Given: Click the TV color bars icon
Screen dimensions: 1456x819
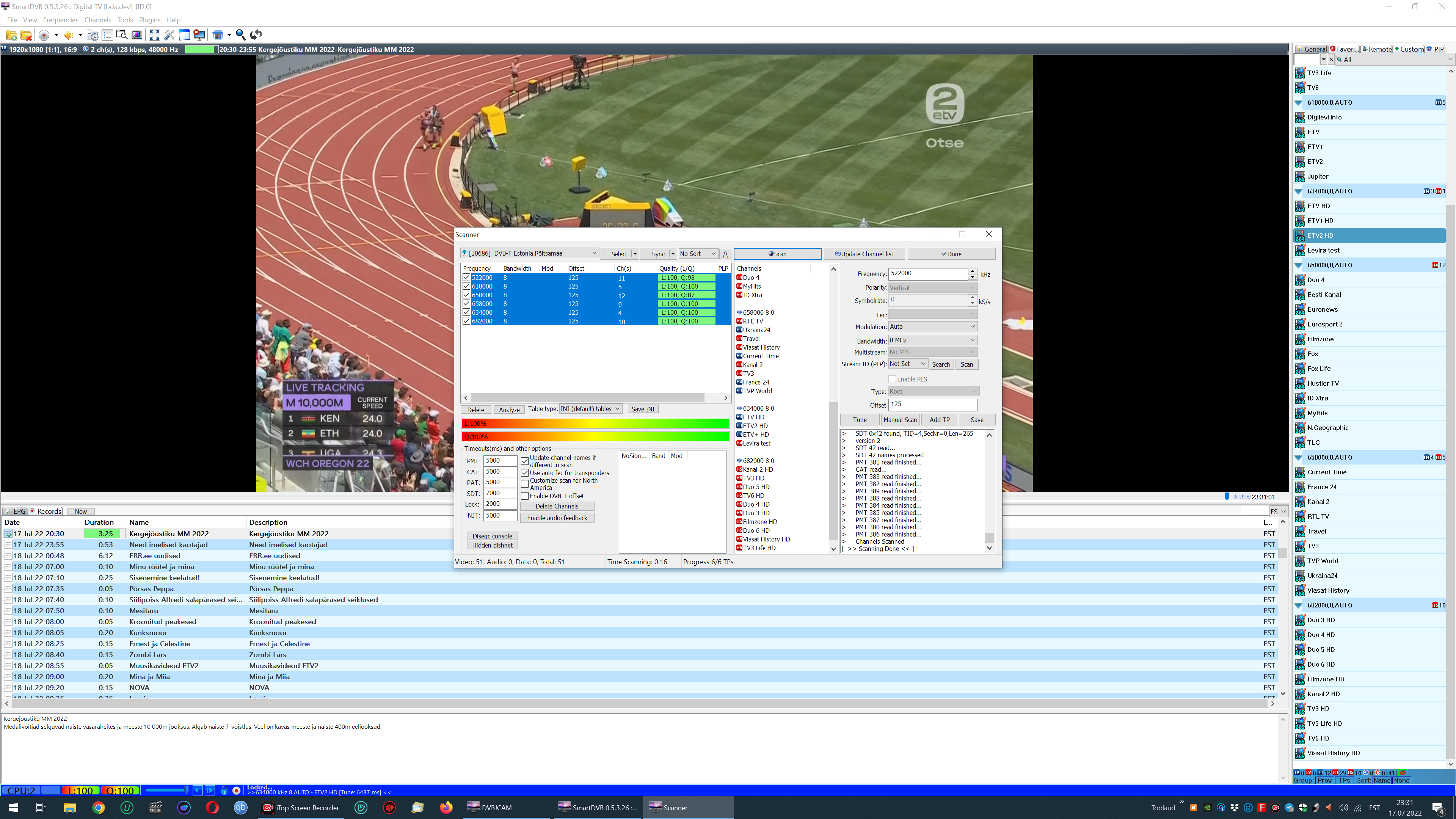Looking at the screenshot, I should (x=136, y=35).
